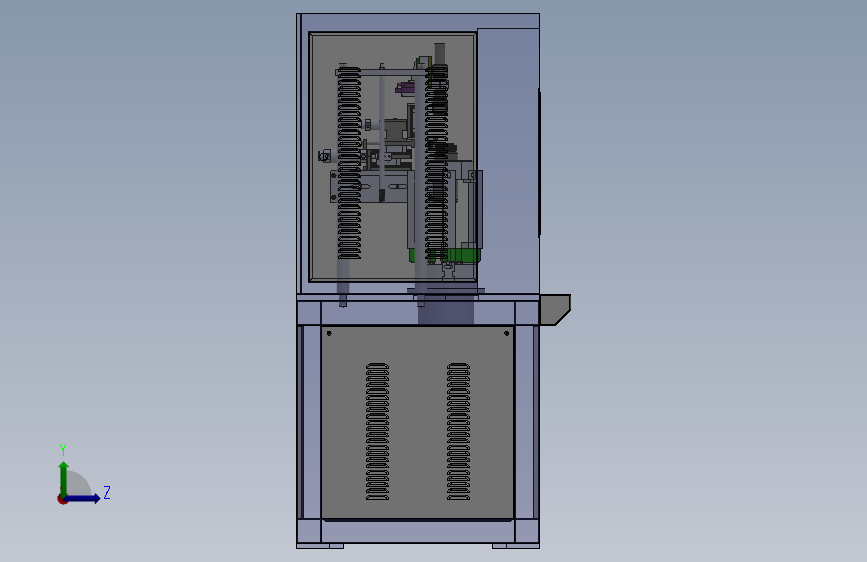This screenshot has height=562, width=867.
Task: Select the black handle bar on cabinet right edge
Action: click(540, 163)
